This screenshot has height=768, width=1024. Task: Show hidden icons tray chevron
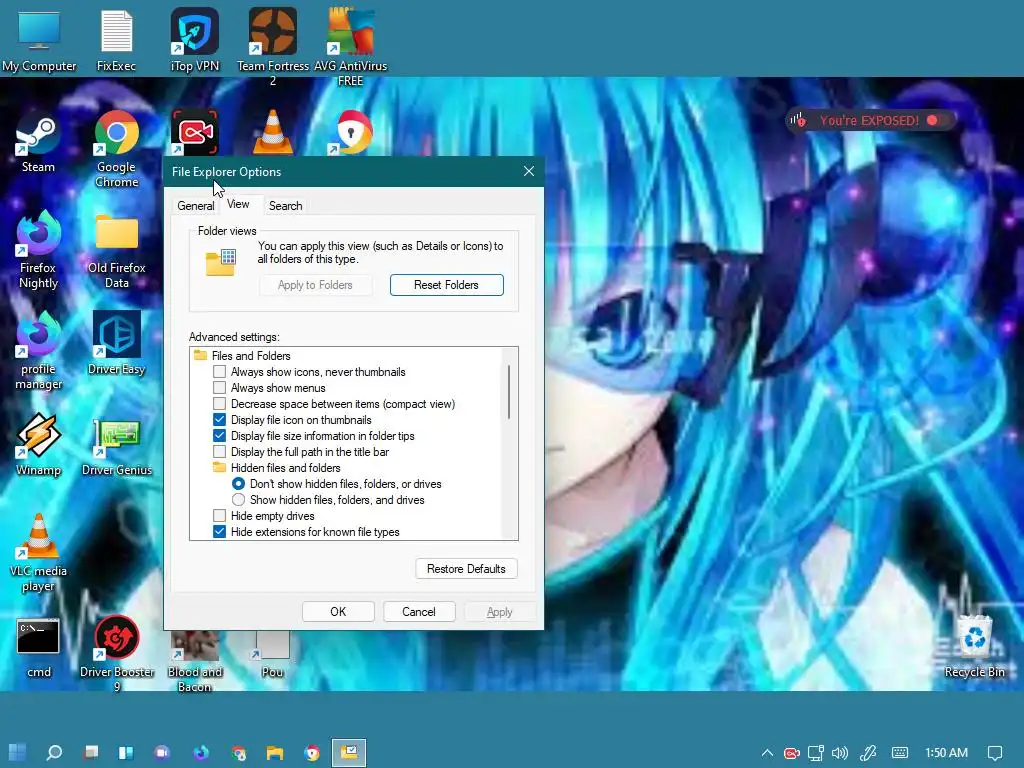(x=767, y=753)
